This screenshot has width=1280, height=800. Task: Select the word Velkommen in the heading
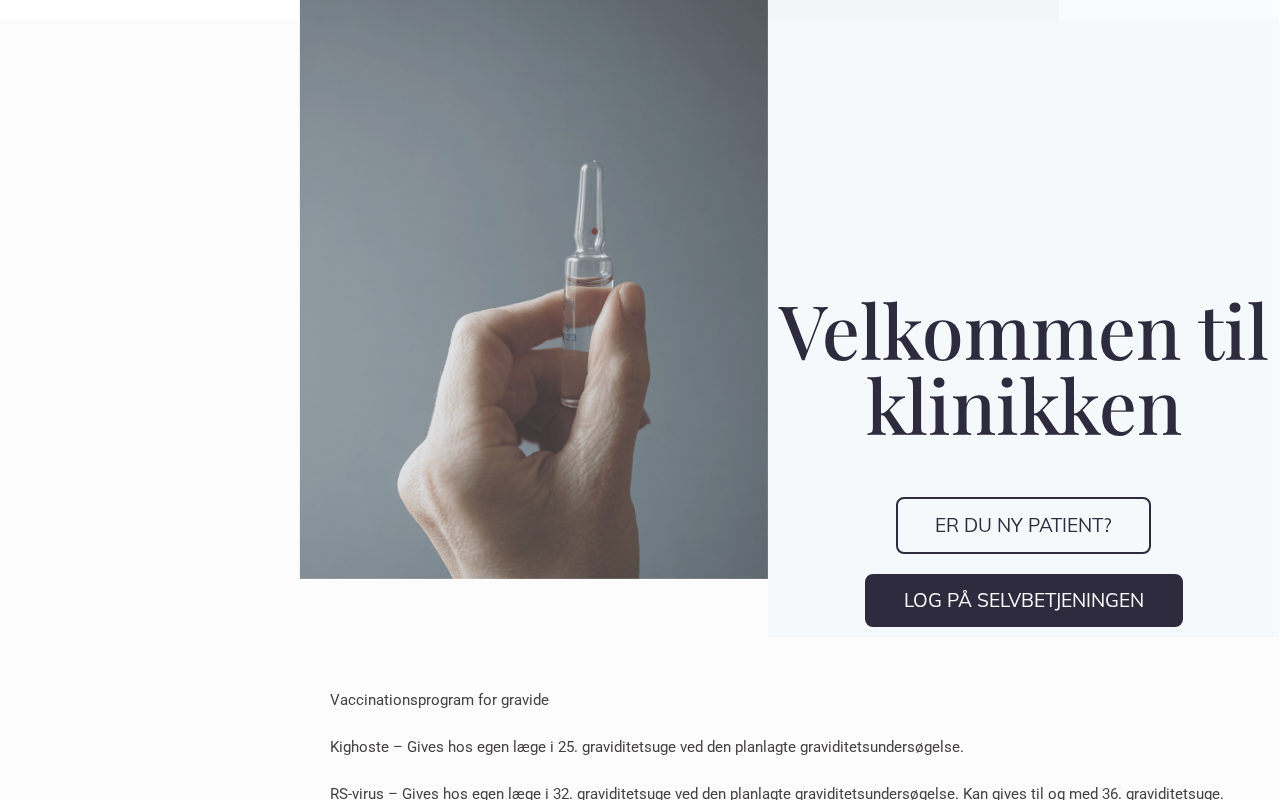[978, 332]
